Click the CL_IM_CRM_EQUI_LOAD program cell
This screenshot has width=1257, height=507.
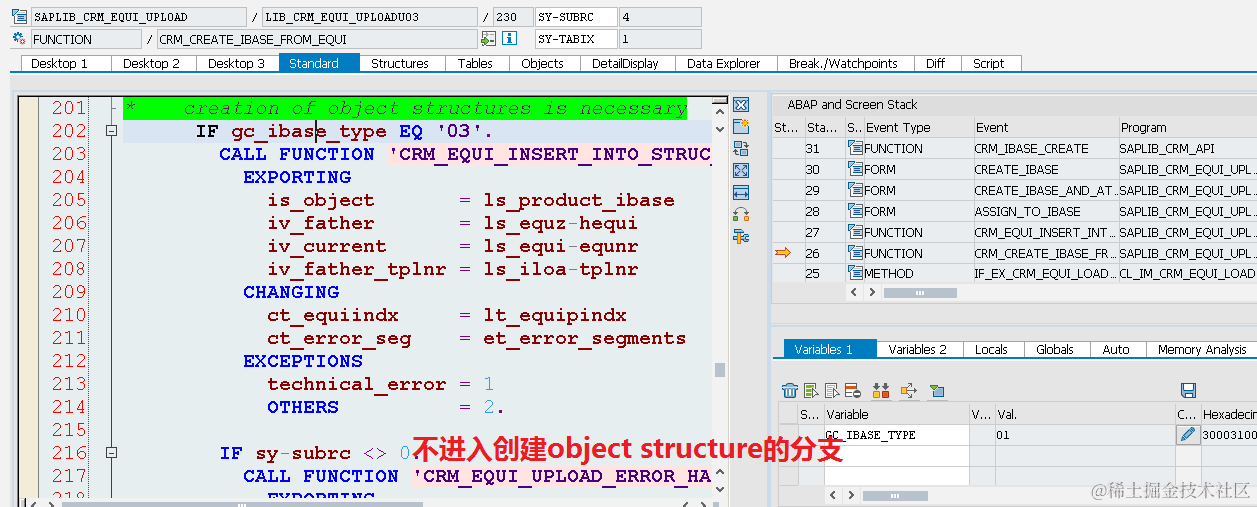point(1187,273)
